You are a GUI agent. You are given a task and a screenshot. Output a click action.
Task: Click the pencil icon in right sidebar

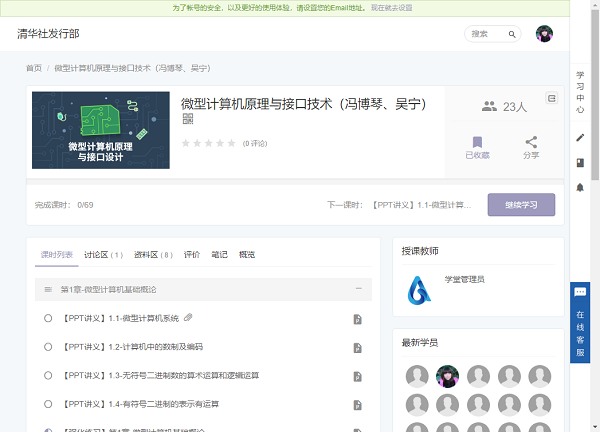(x=580, y=138)
